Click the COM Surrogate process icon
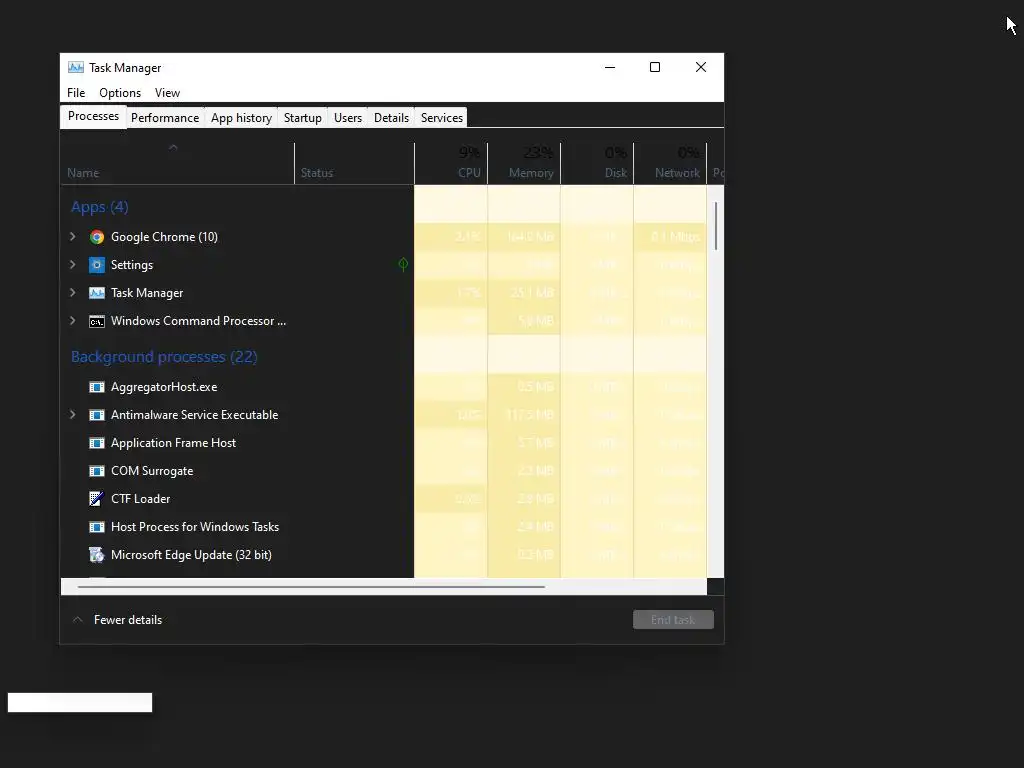The image size is (1024, 768). point(97,472)
